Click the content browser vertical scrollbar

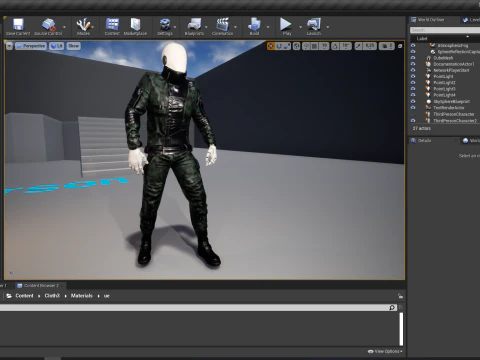pos(401,329)
